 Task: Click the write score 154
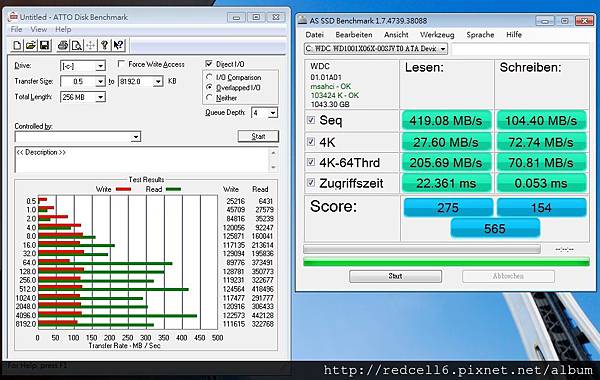pos(541,207)
